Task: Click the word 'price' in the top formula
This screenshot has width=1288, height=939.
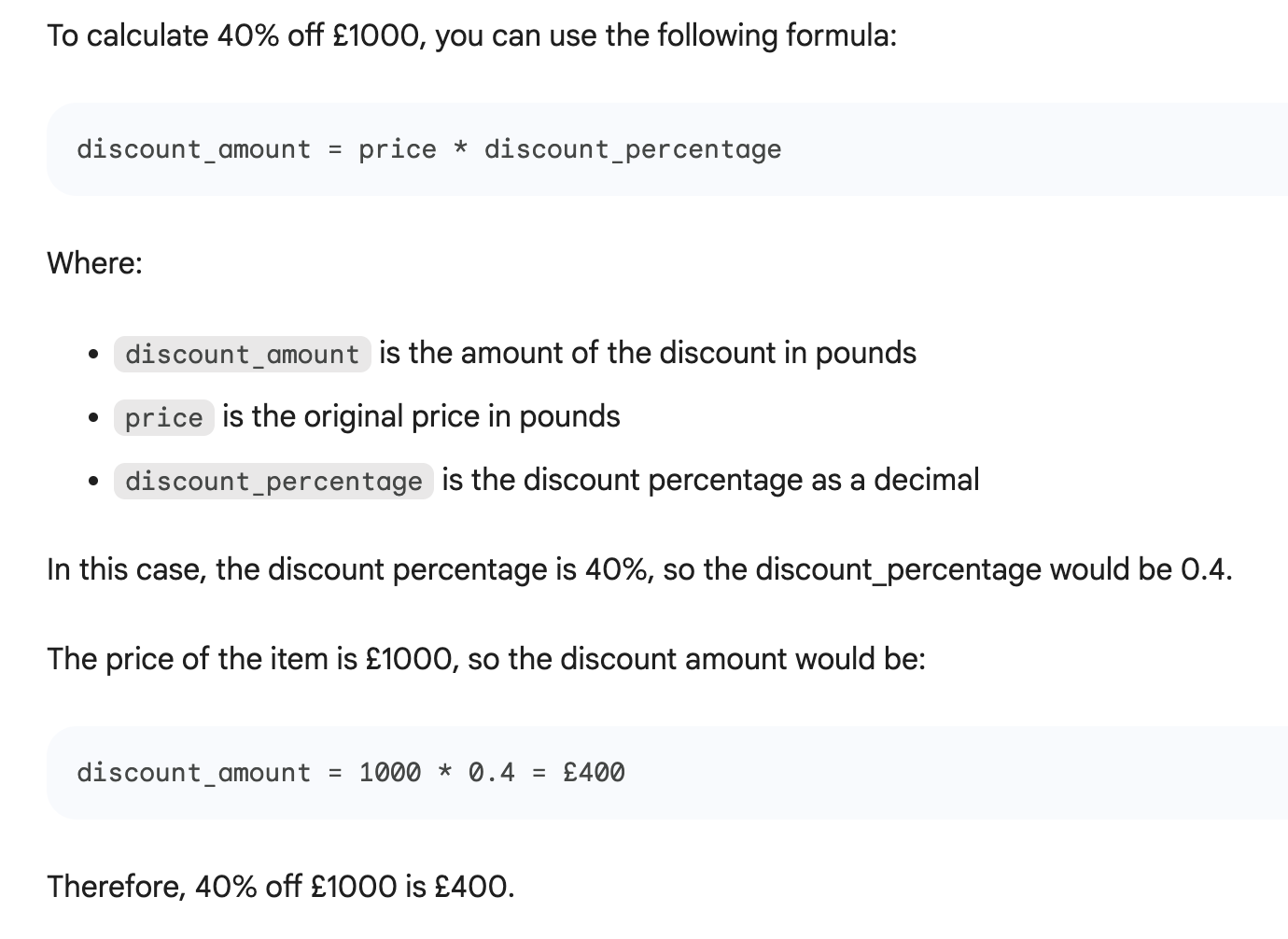Action: [x=397, y=149]
